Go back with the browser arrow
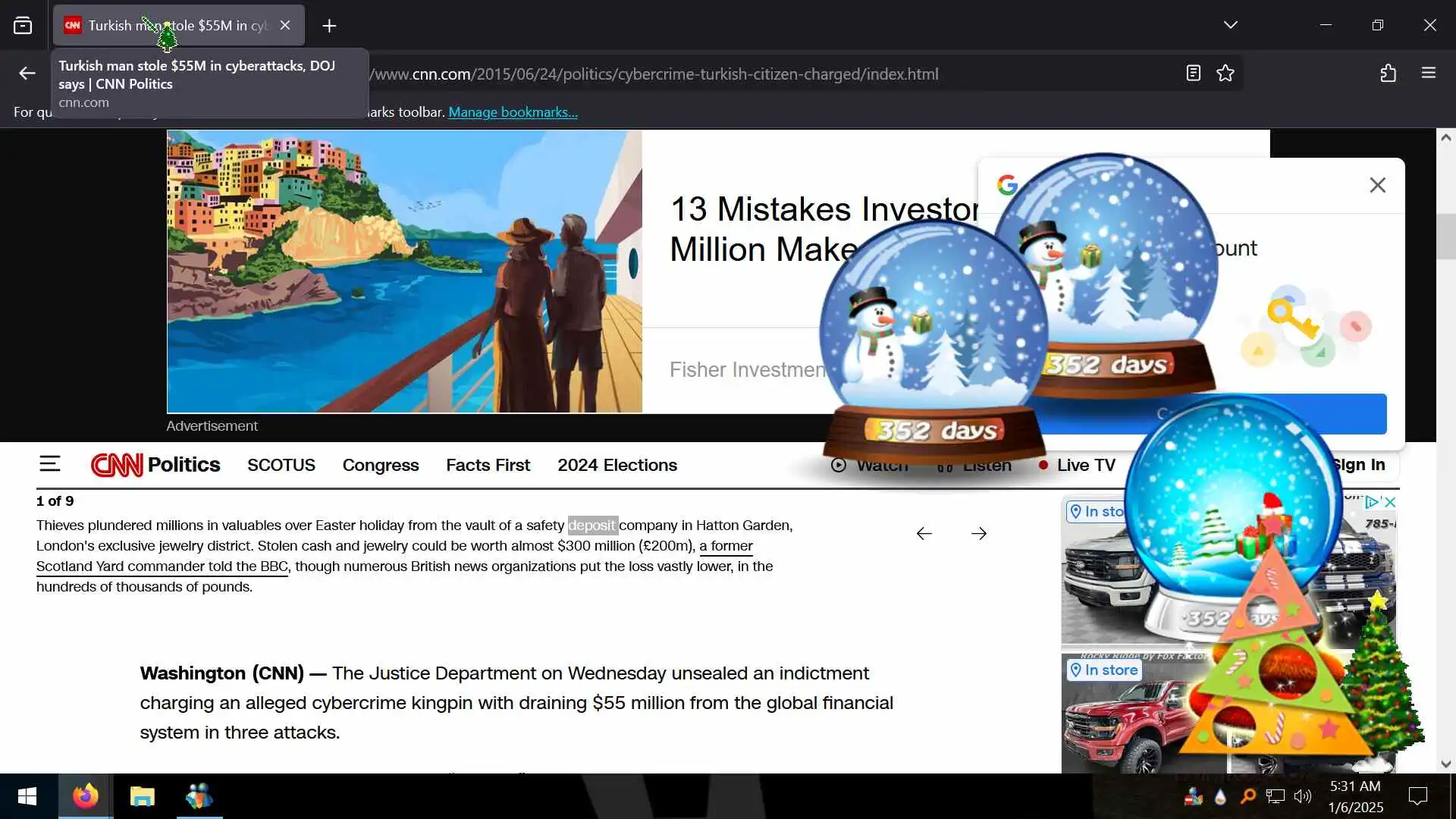This screenshot has height=819, width=1456. coord(27,74)
